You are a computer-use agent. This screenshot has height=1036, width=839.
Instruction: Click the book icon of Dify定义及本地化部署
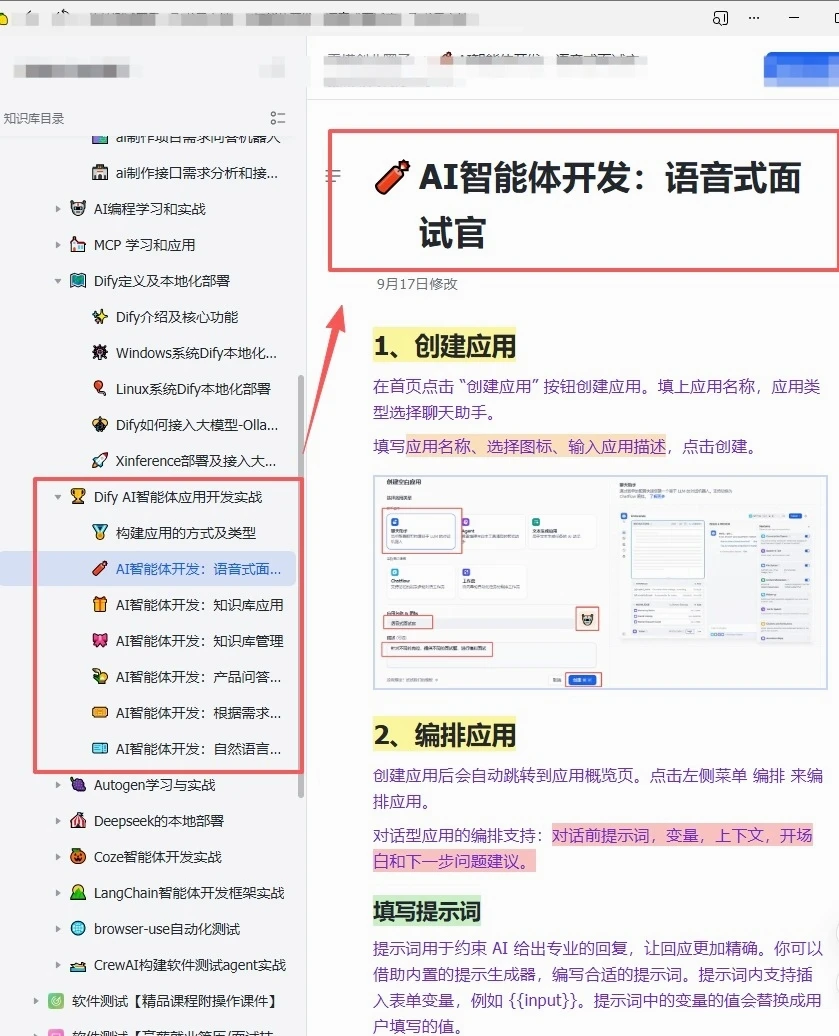[x=77, y=281]
